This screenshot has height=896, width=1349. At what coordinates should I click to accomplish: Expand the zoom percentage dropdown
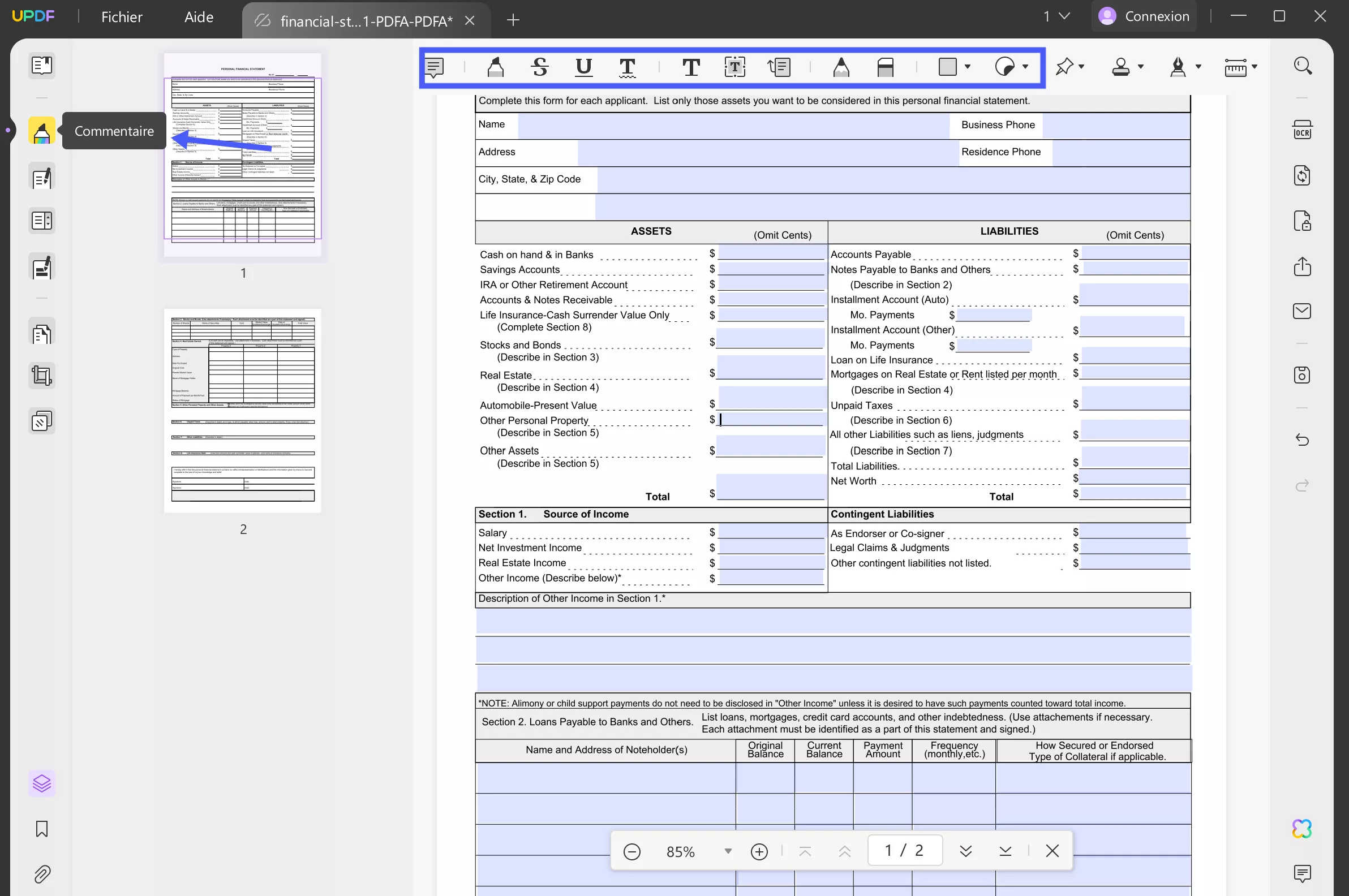click(728, 851)
